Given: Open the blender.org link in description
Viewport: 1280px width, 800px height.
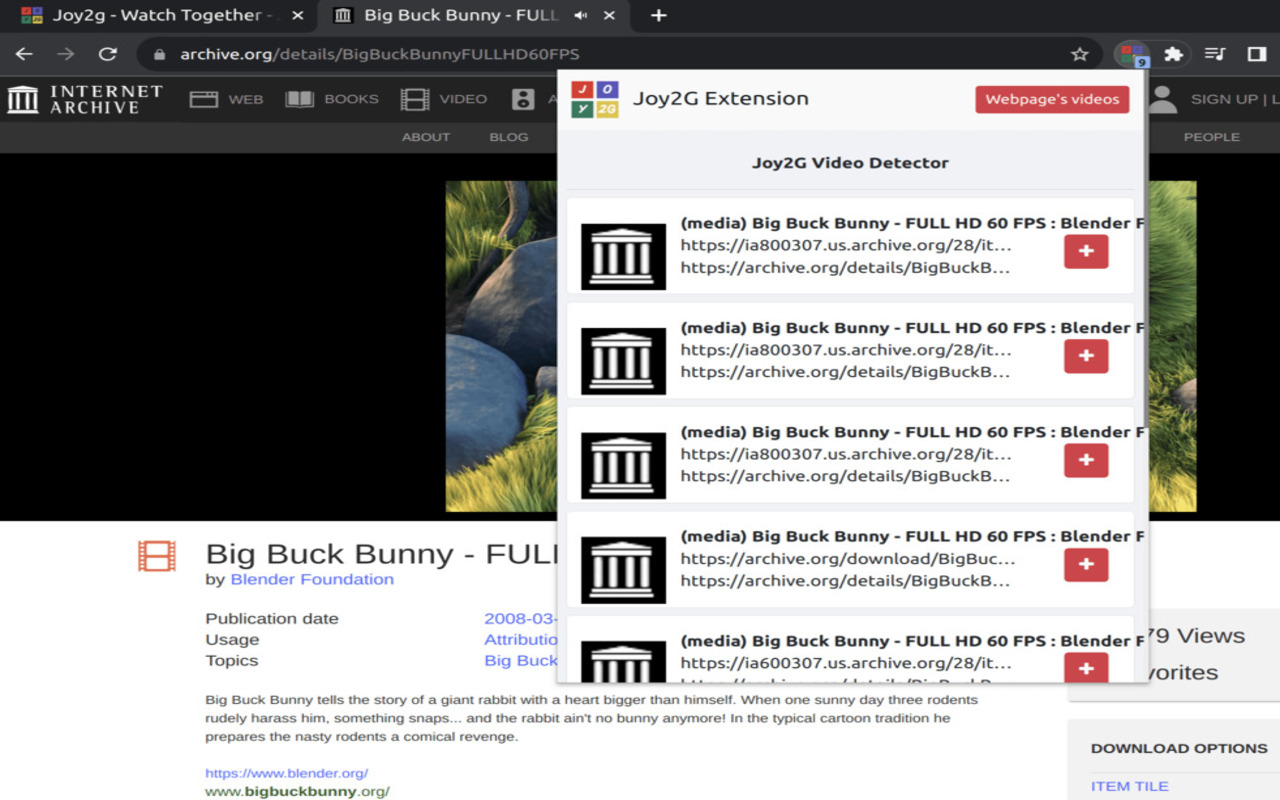Looking at the screenshot, I should (x=286, y=773).
